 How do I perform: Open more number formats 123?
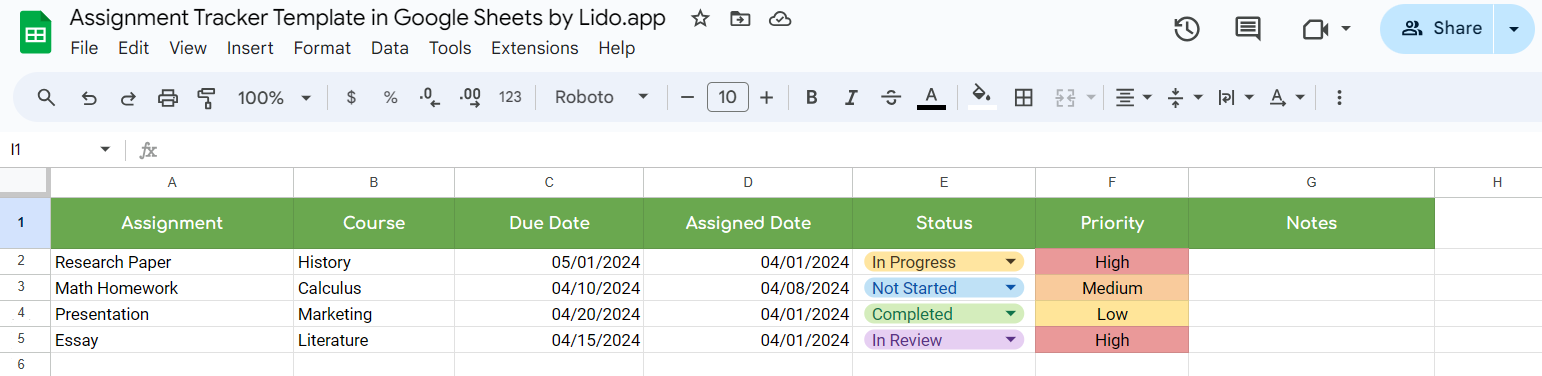tap(510, 97)
